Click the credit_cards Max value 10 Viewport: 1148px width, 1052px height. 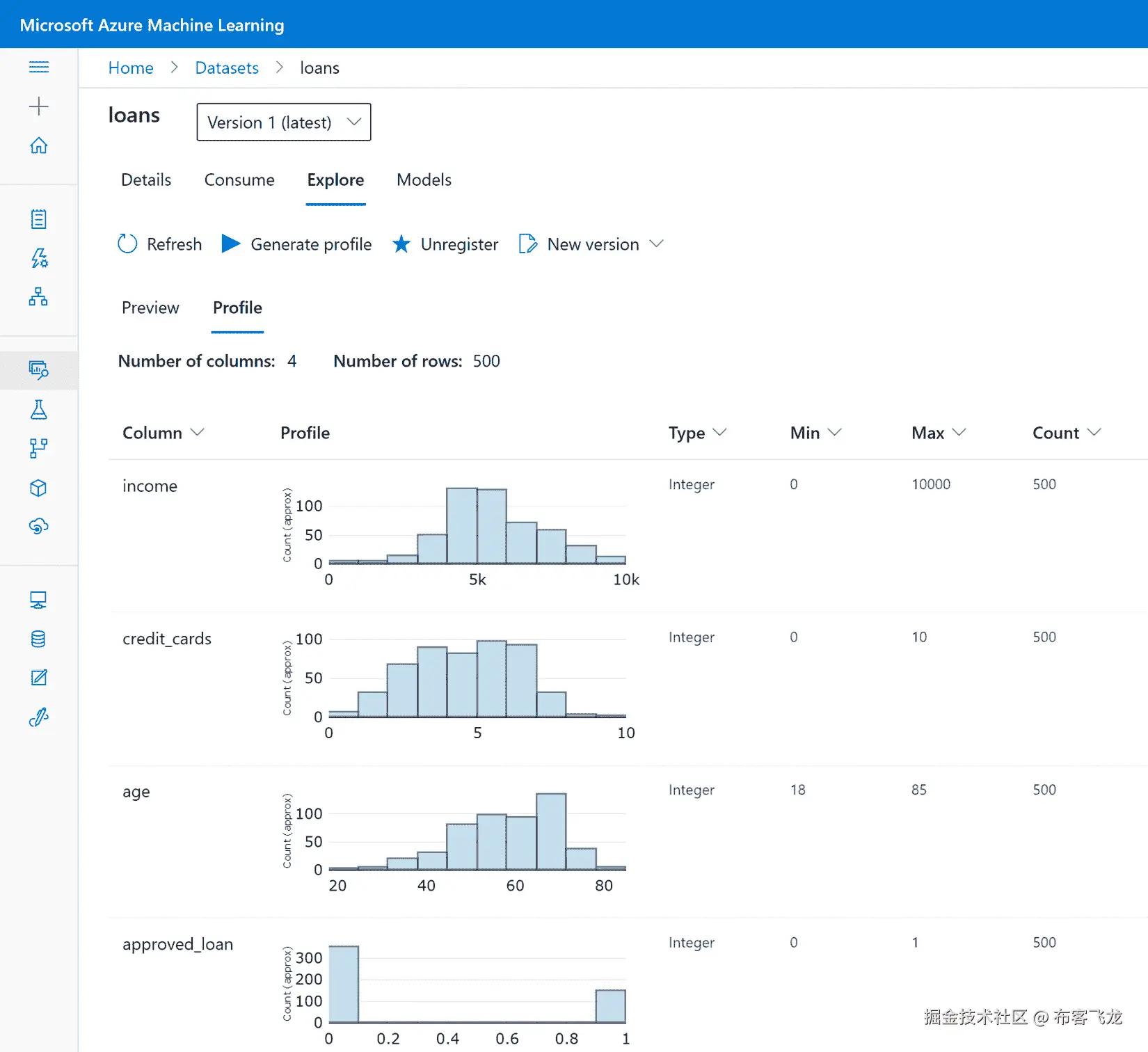(x=919, y=637)
